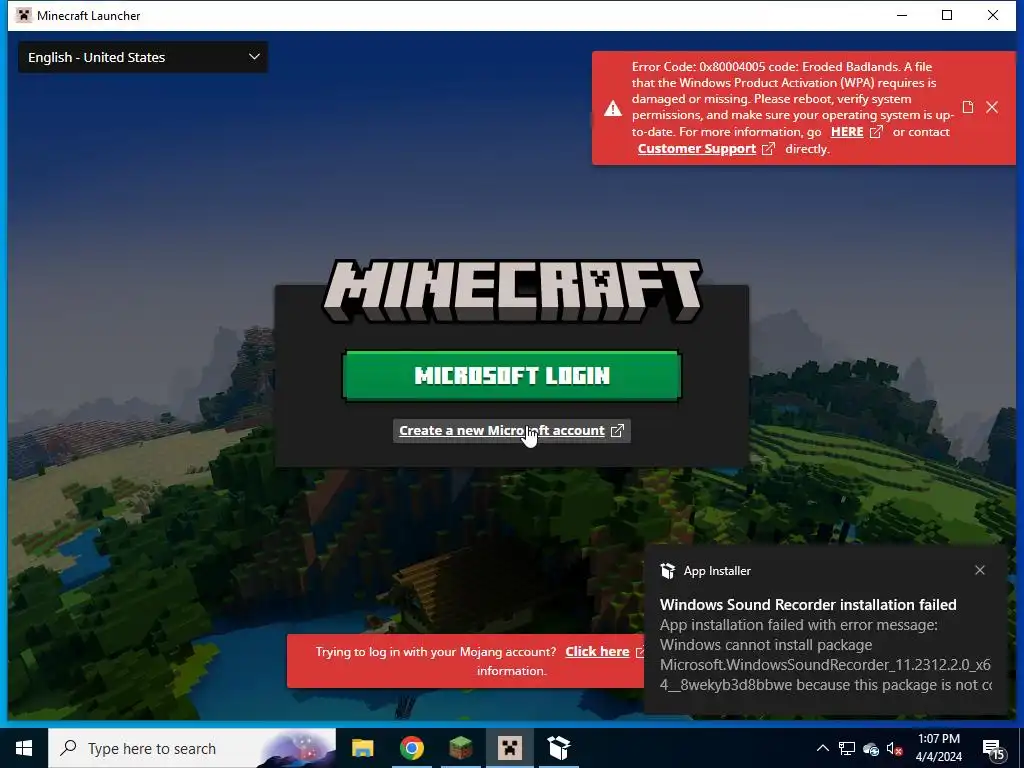Click the App Installer package icon in notification
This screenshot has width=1024, height=768.
point(667,571)
